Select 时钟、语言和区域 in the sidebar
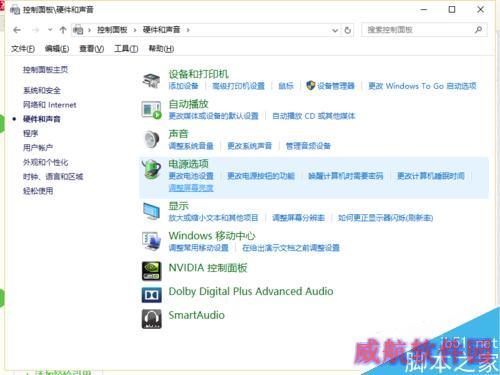Screen dimensions: 500x375 click(53, 177)
